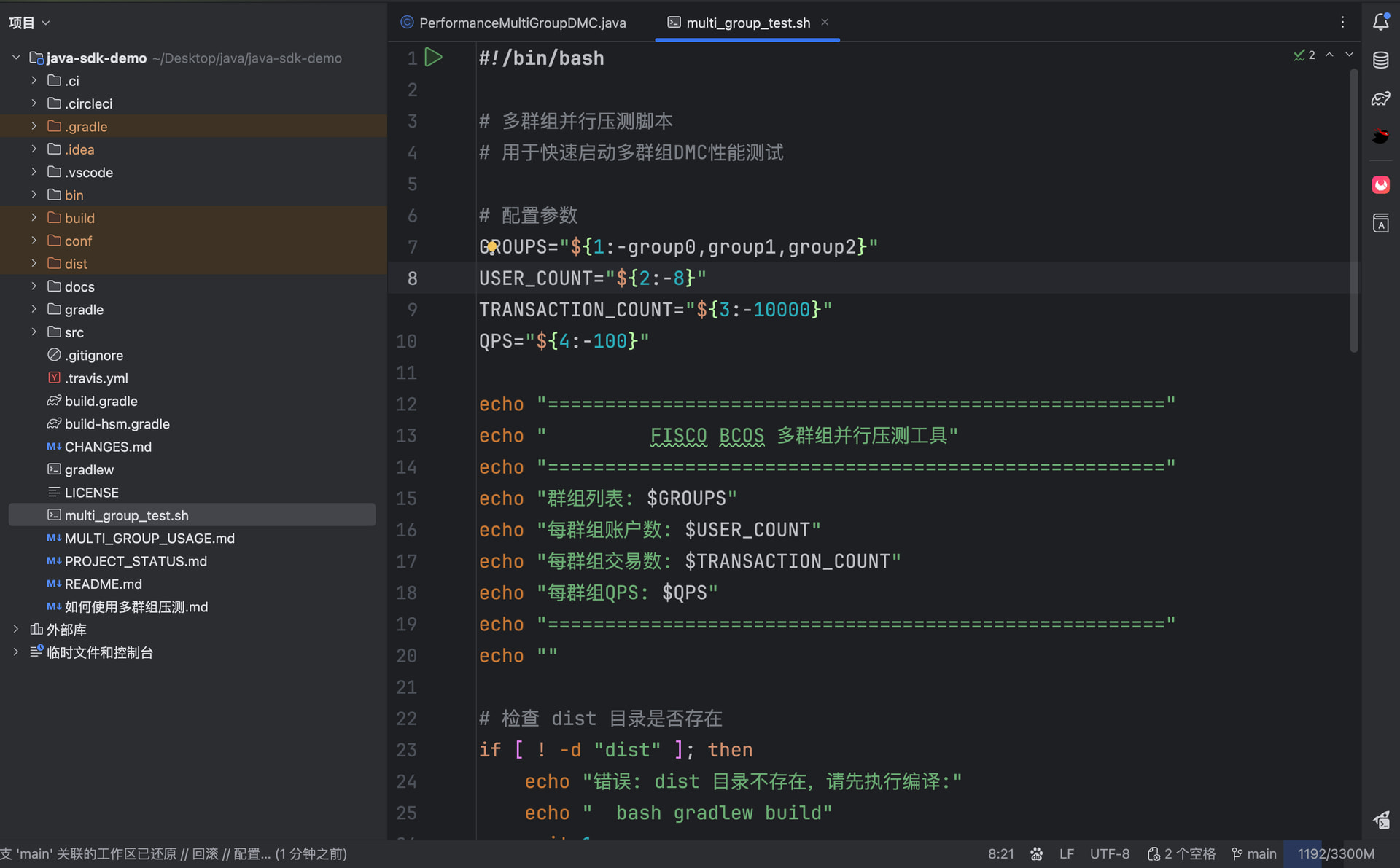Open the Notifications bell panel
This screenshot has height=868, width=1400.
(1380, 22)
